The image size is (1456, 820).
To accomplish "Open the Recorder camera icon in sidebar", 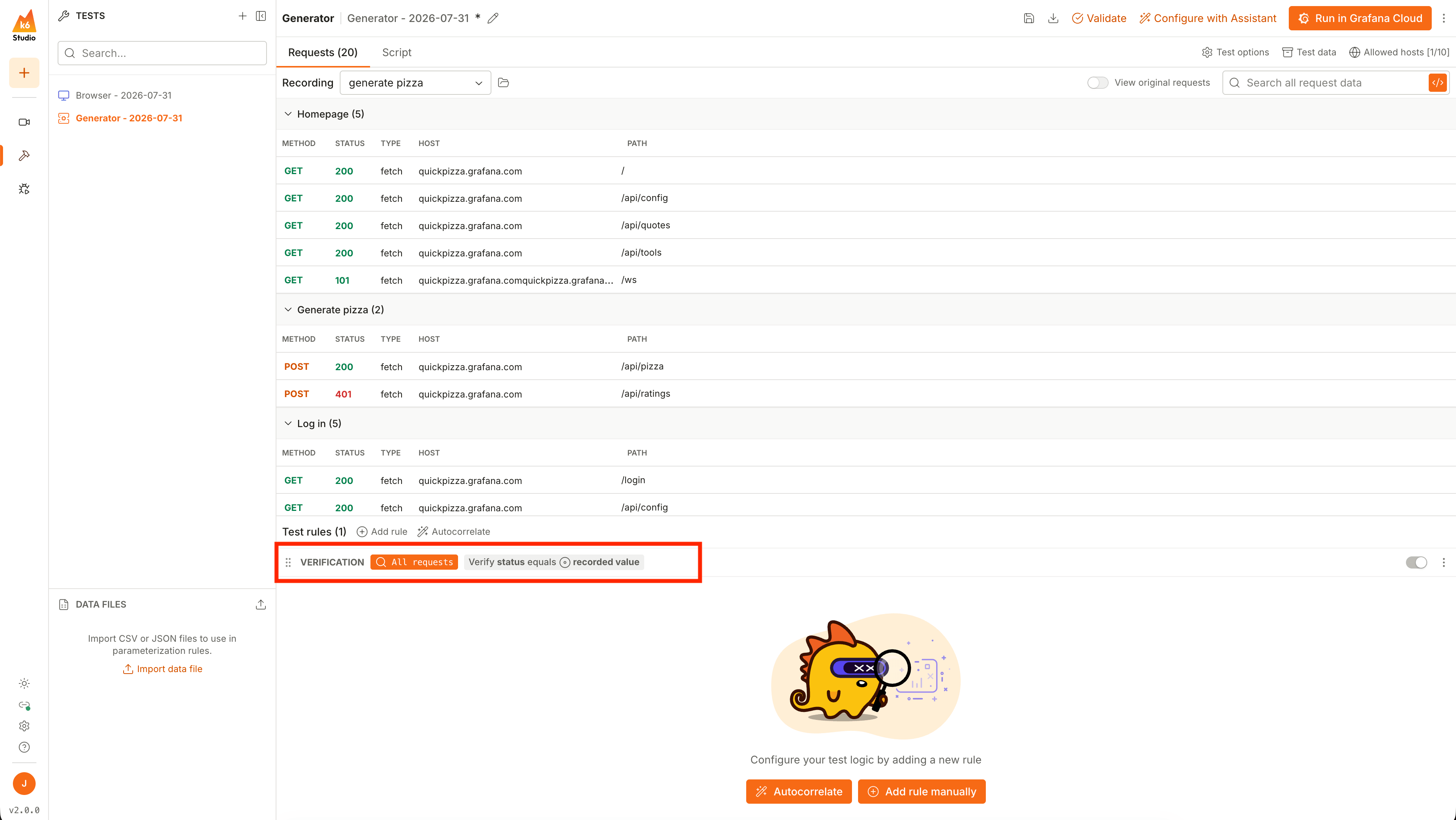I will coord(24,122).
